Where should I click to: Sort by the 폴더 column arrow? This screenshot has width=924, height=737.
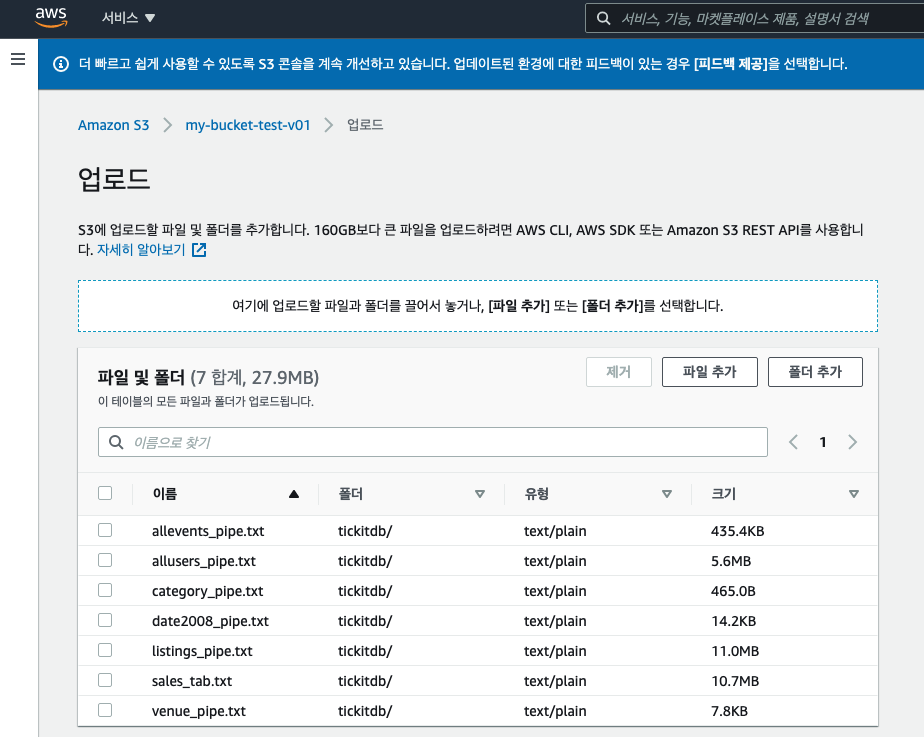480,494
